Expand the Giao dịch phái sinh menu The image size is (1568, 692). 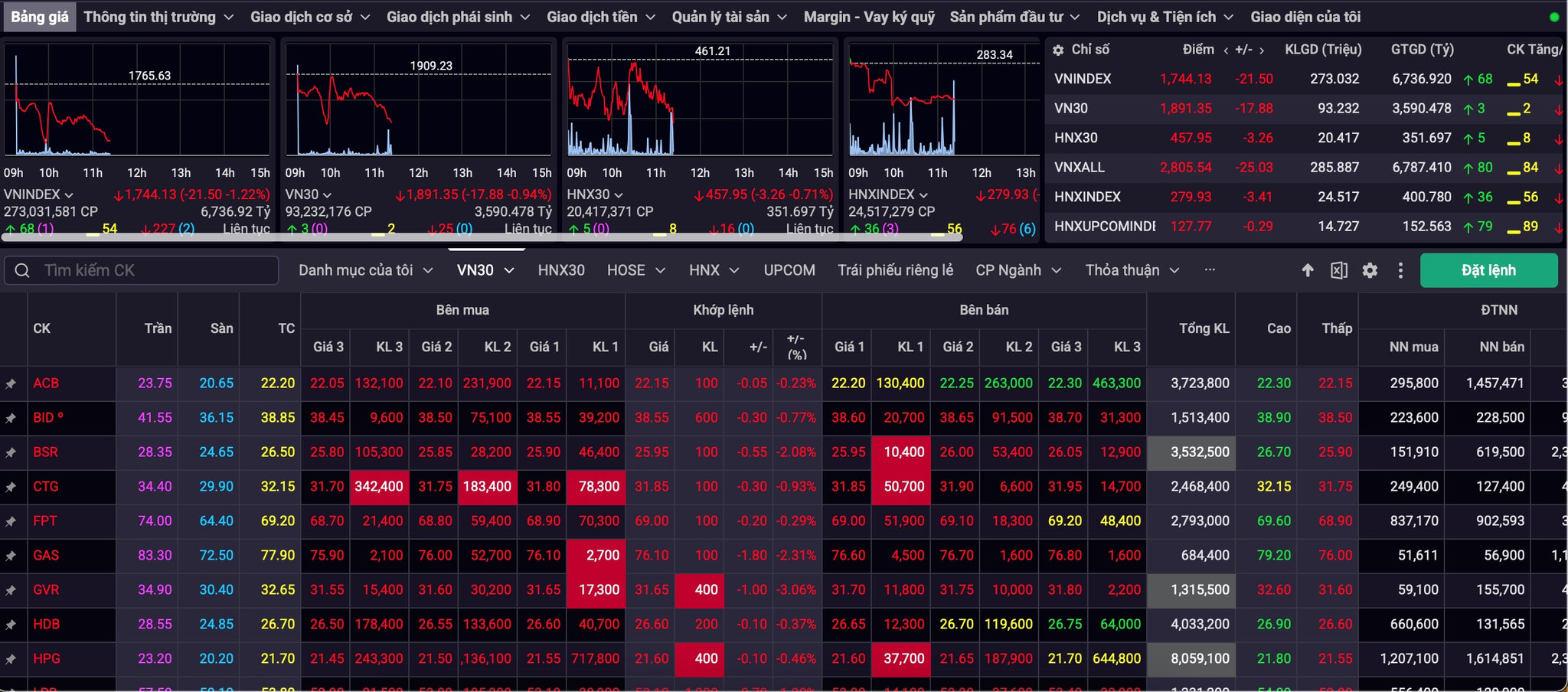tap(459, 17)
